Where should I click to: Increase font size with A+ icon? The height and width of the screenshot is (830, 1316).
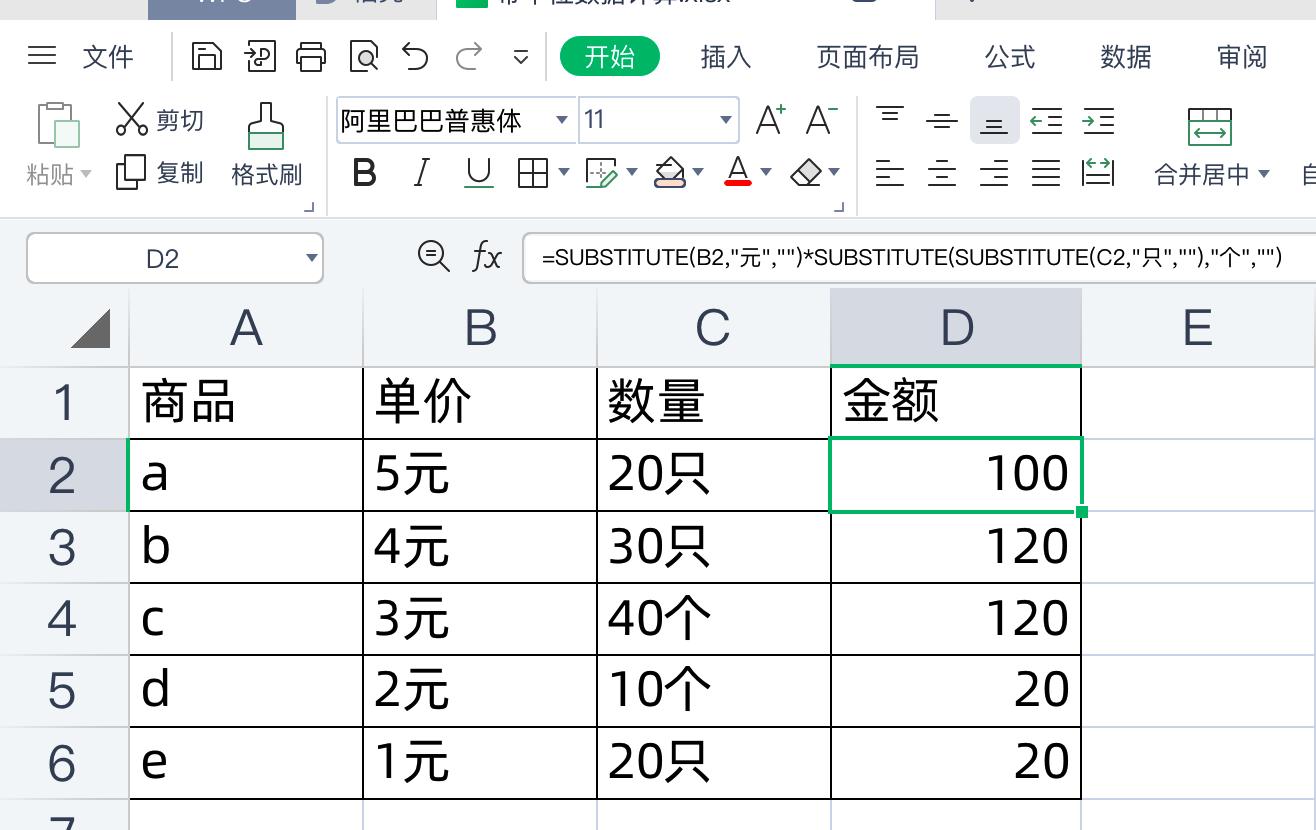point(769,119)
